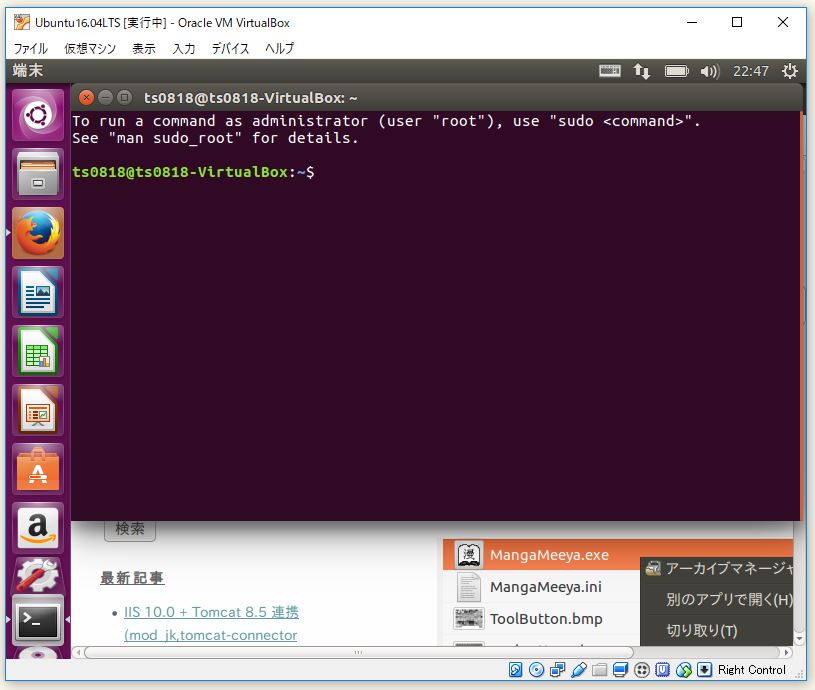Click the horizontal scrollbar of the VM view
The image size is (815, 690).
coord(359,652)
